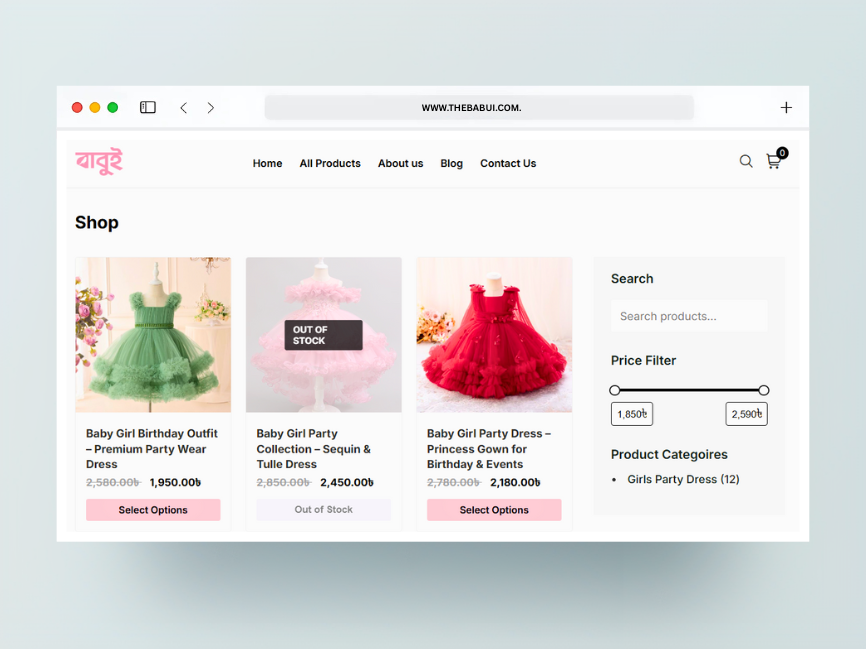Viewport: 866px width, 649px height.
Task: Click the Search products input field
Action: (689, 316)
